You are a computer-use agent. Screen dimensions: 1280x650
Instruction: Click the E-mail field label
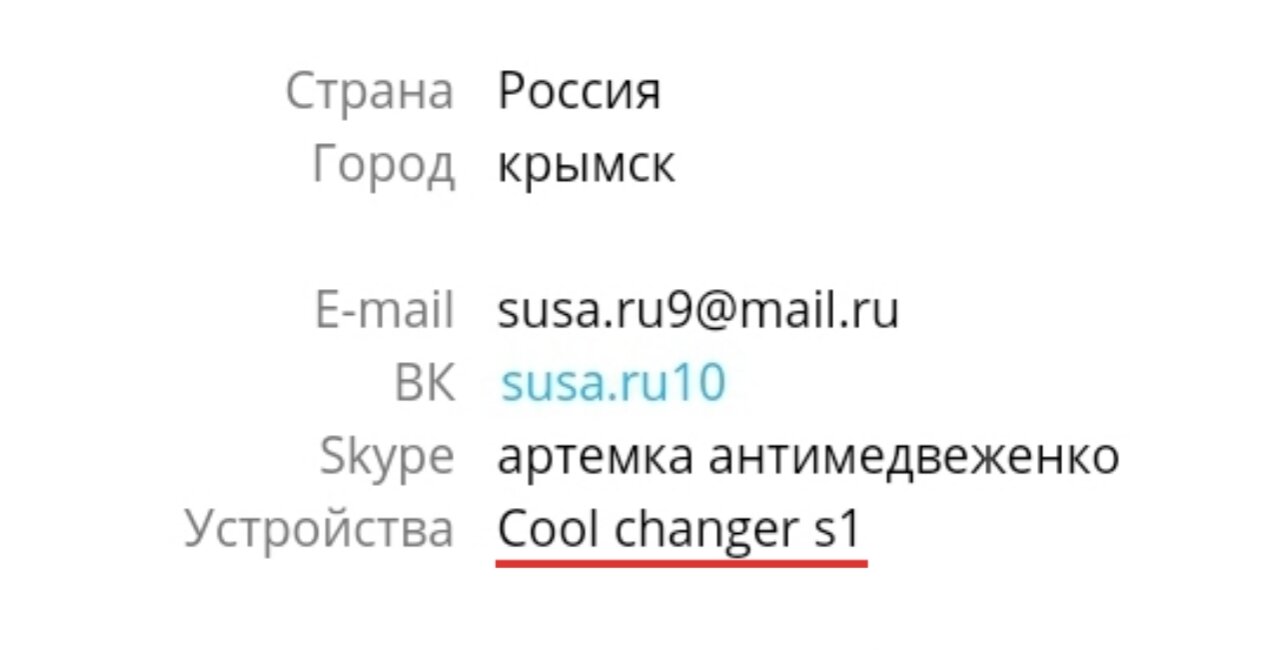pos(384,311)
